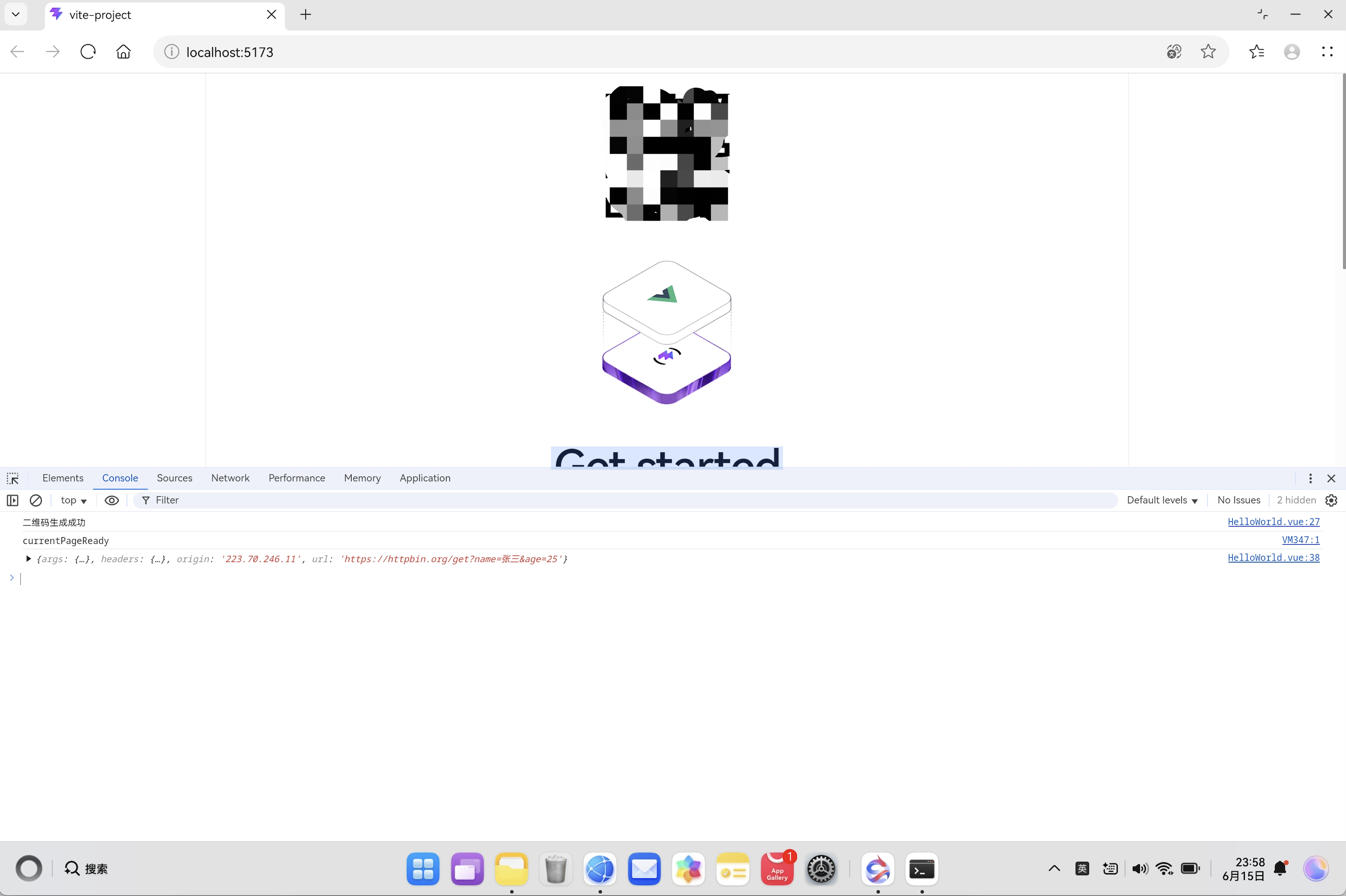Expand the logged object with args and headers
Screen dimensions: 1346x896
28,559
